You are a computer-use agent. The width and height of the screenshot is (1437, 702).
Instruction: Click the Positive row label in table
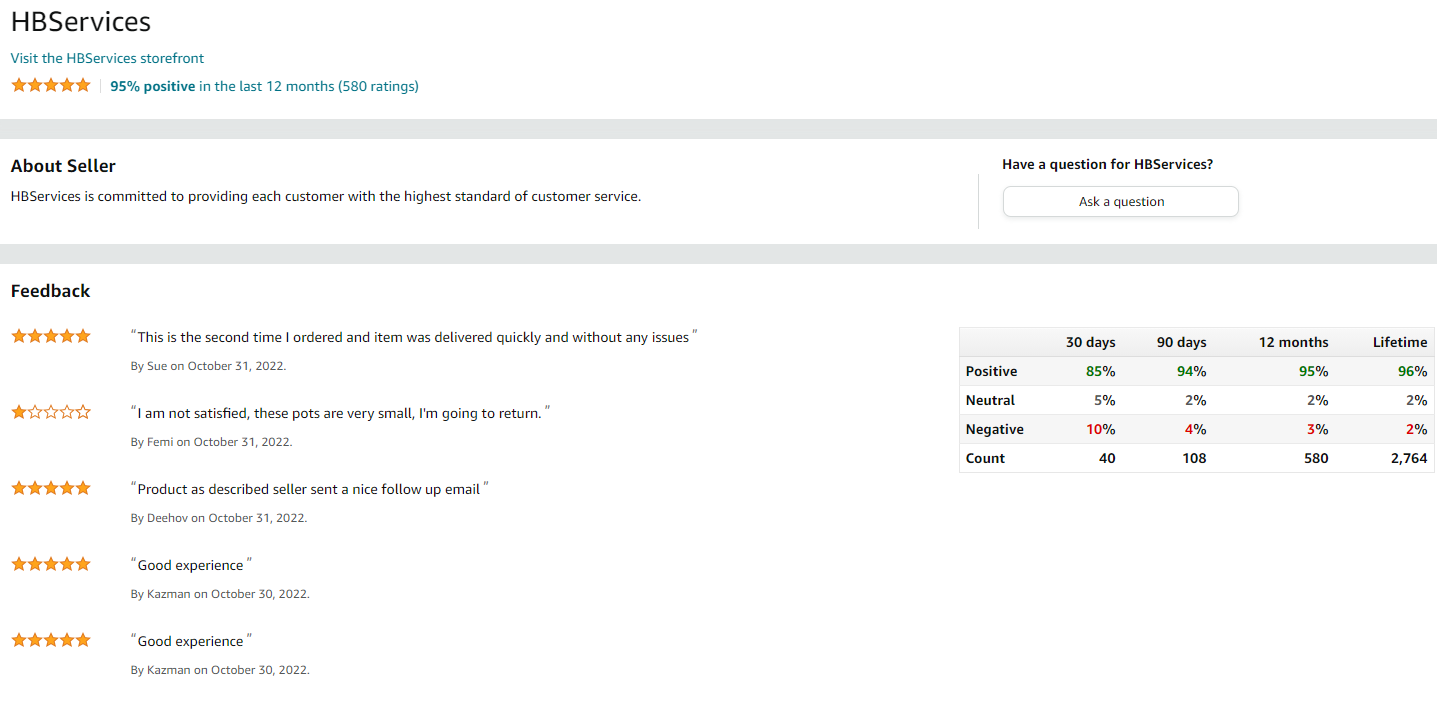tap(991, 371)
